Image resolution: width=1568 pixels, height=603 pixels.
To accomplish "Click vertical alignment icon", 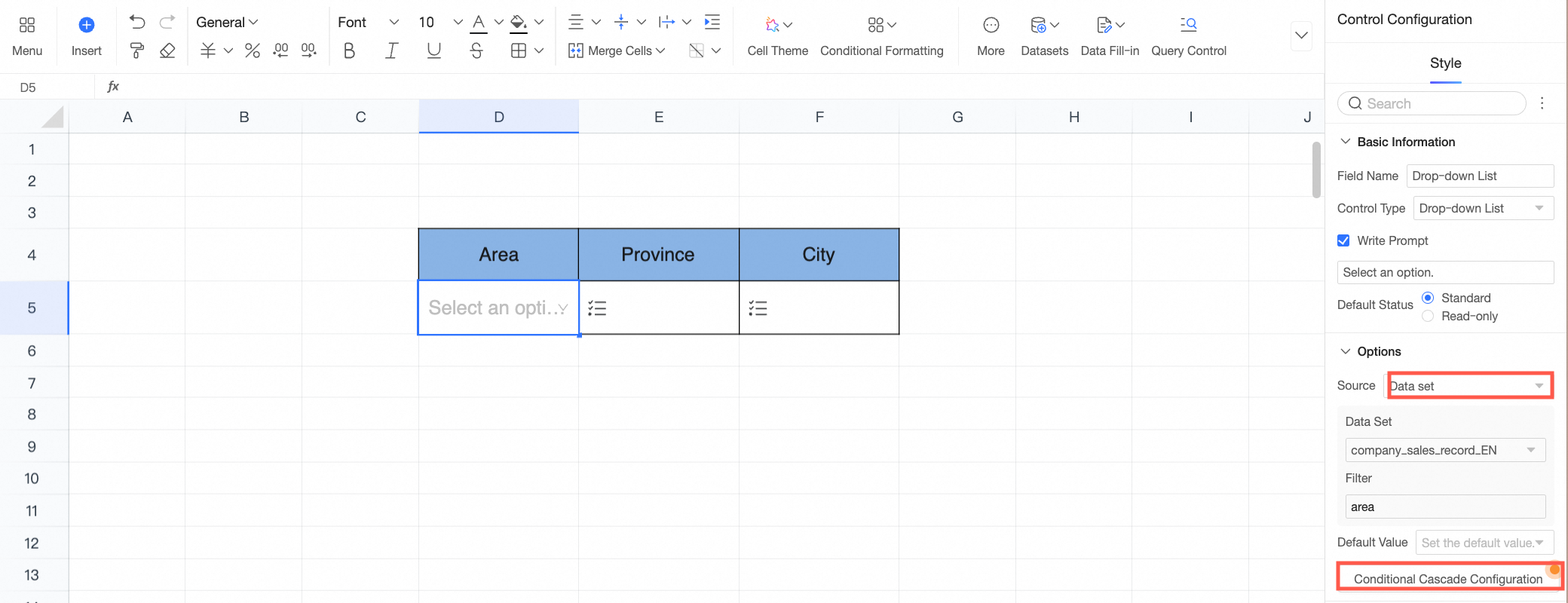I will pyautogui.click(x=621, y=22).
